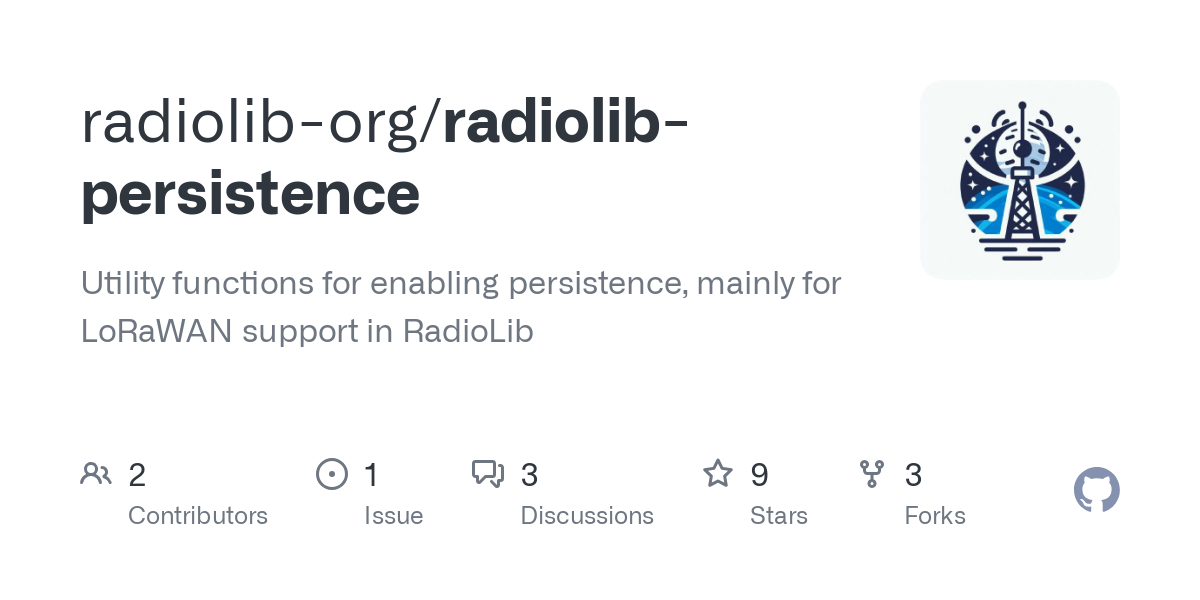This screenshot has height=600, width=1200.
Task: Click the forks count number 3
Action: (913, 475)
